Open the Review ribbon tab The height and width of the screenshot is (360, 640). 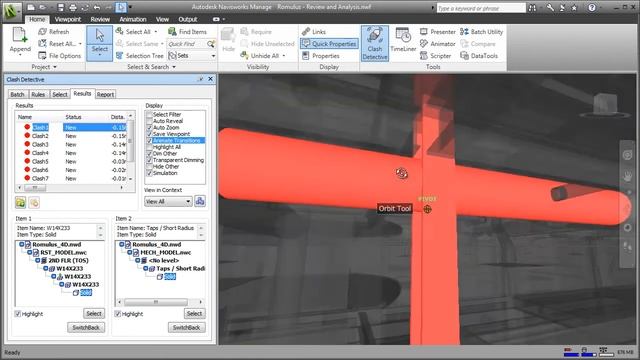pyautogui.click(x=100, y=19)
